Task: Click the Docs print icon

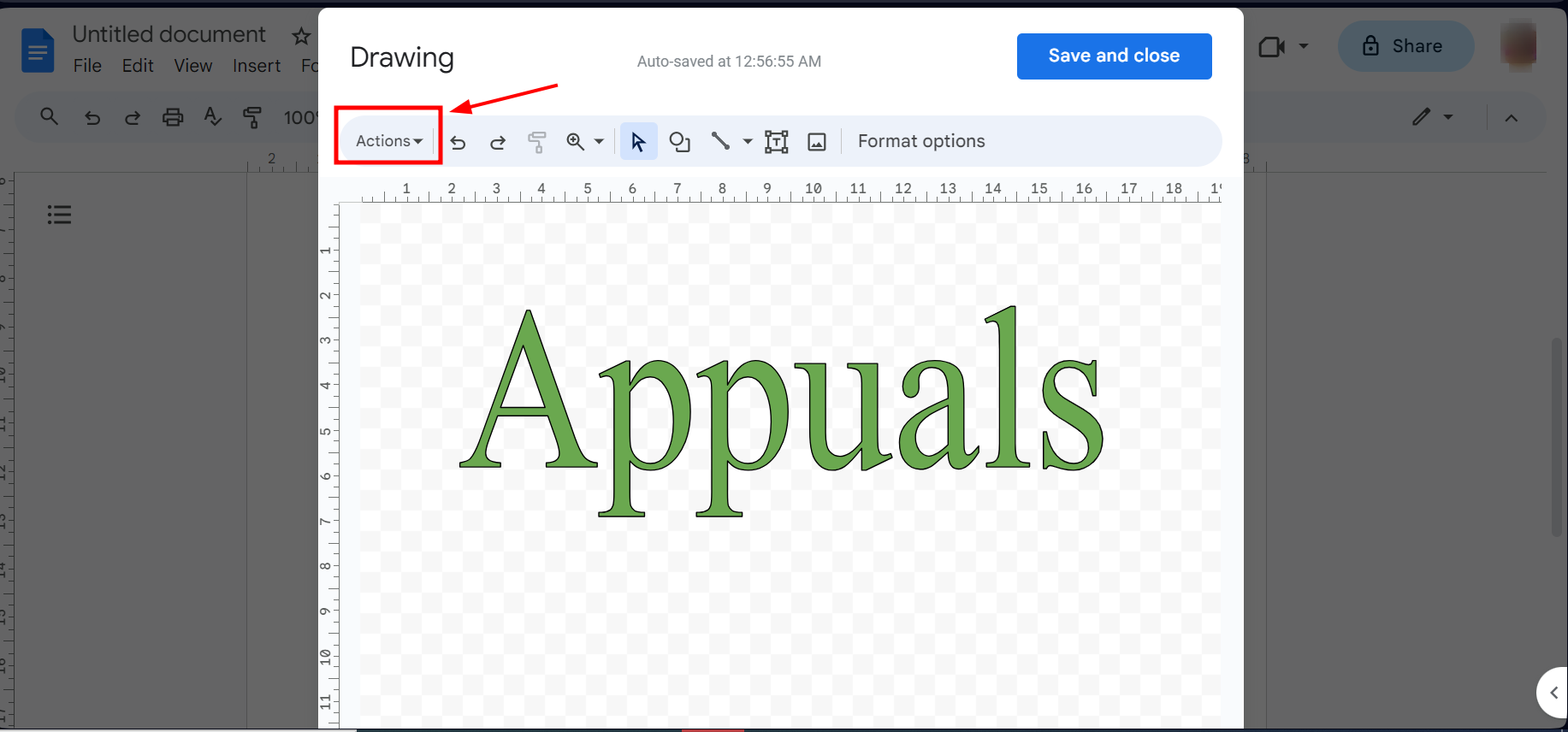Action: tap(173, 117)
